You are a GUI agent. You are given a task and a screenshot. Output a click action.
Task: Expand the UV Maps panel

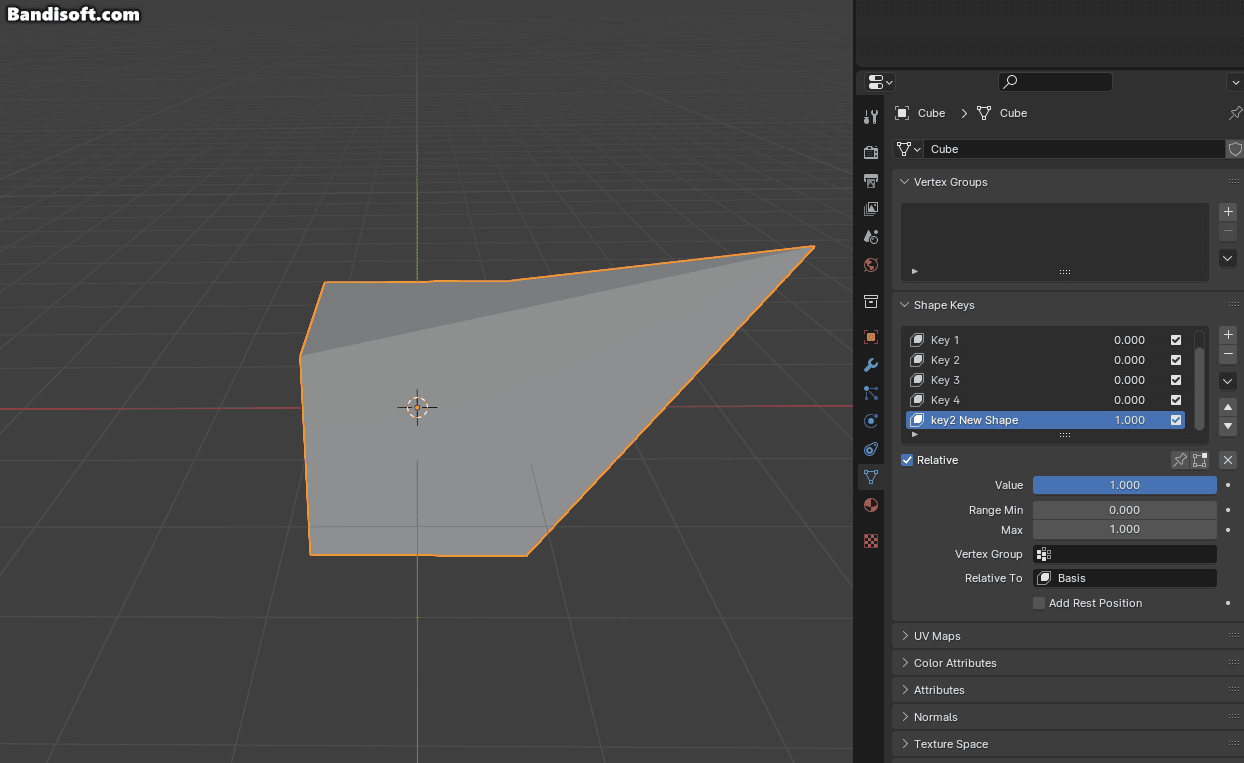click(x=905, y=636)
